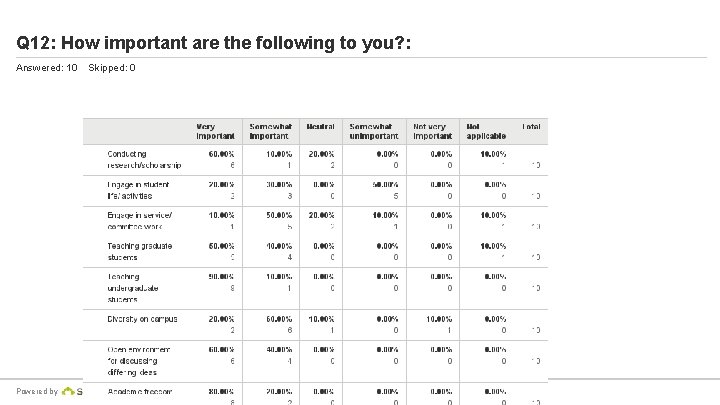720x405 pixels.
Task: Click the "Neutral" column header
Action: pos(320,127)
